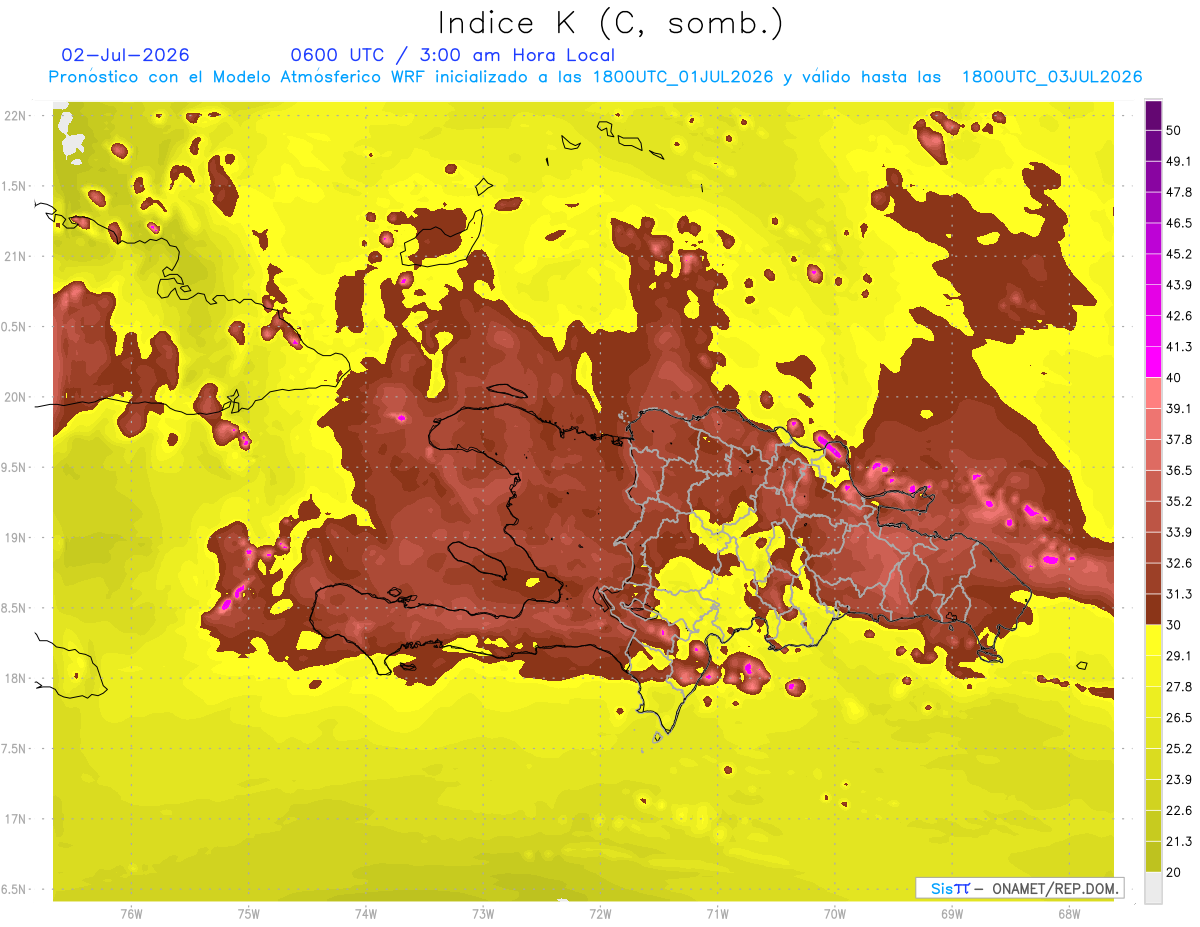
Task: Click the colorbar value '21.3'
Action: coord(1179,841)
